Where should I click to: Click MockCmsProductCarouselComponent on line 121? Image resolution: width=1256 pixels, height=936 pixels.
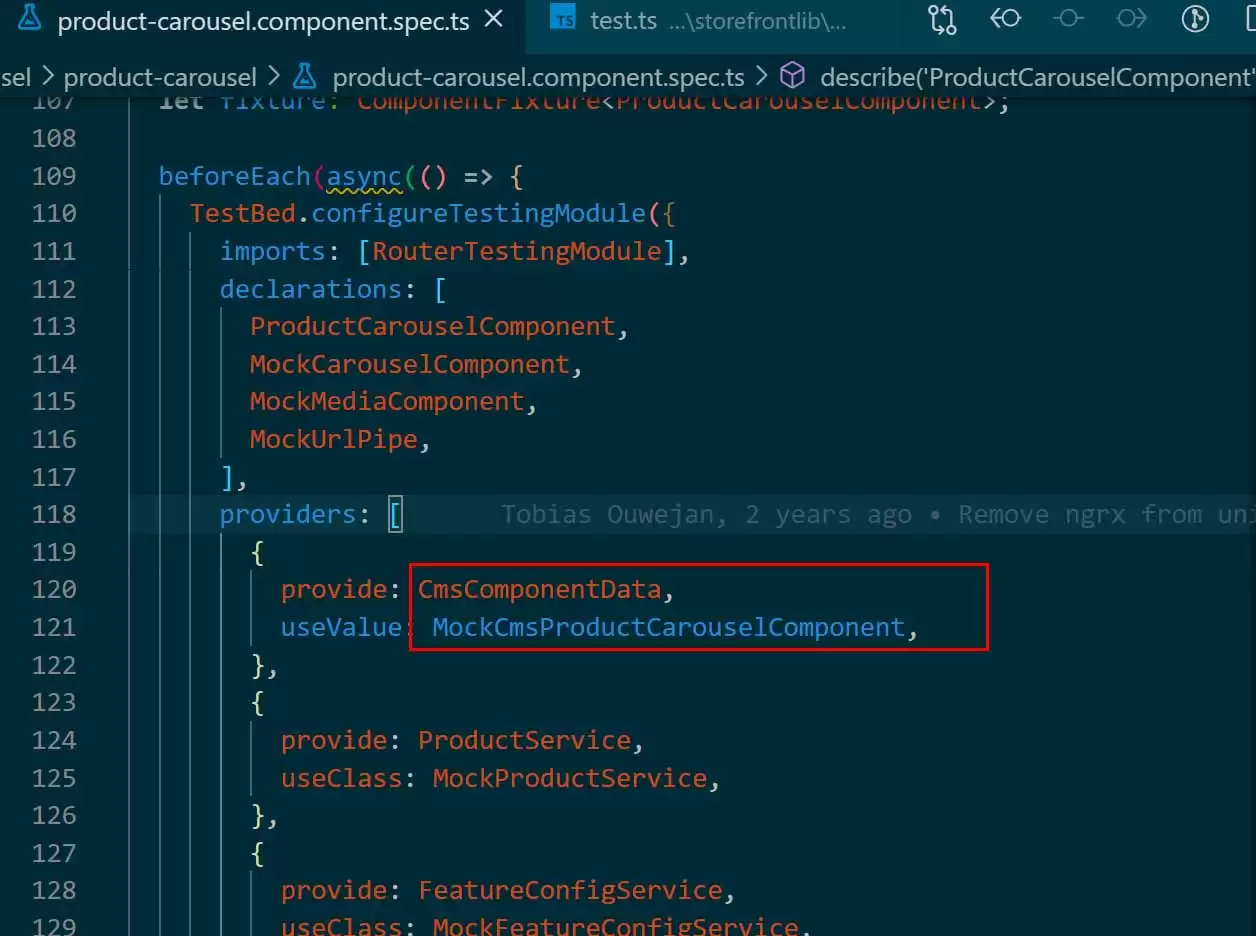coord(668,628)
